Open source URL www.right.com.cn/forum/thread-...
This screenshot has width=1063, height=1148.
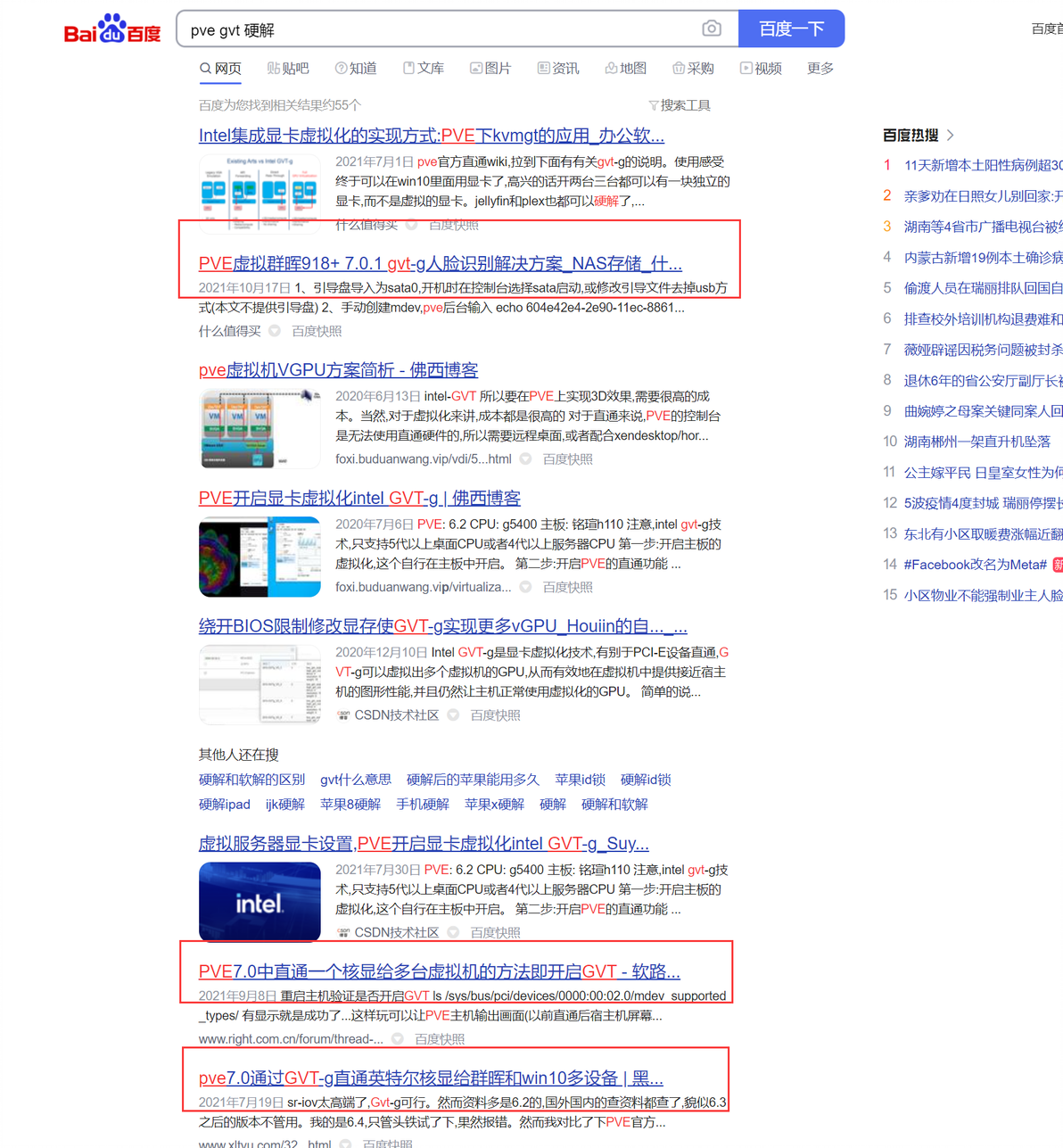coord(291,1039)
